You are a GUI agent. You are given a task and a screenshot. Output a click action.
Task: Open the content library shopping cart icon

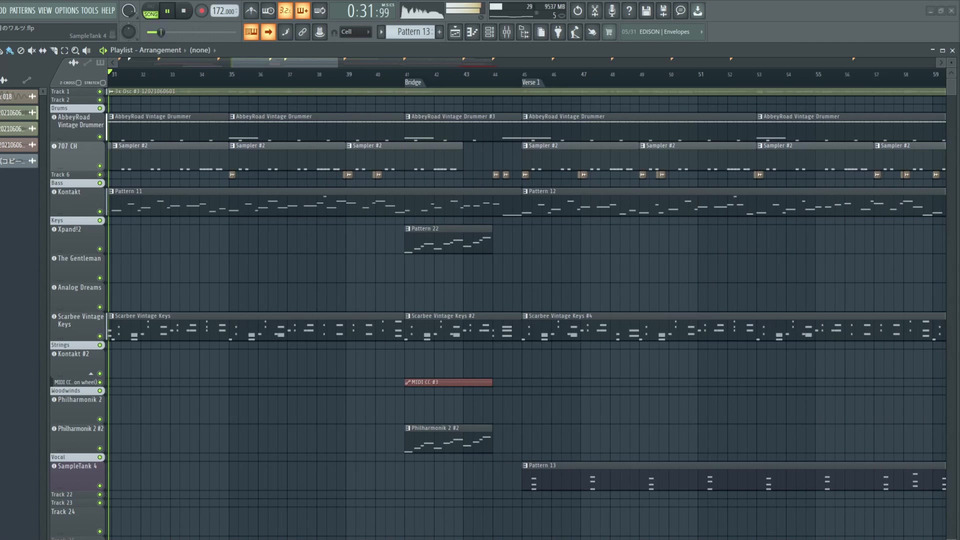609,32
